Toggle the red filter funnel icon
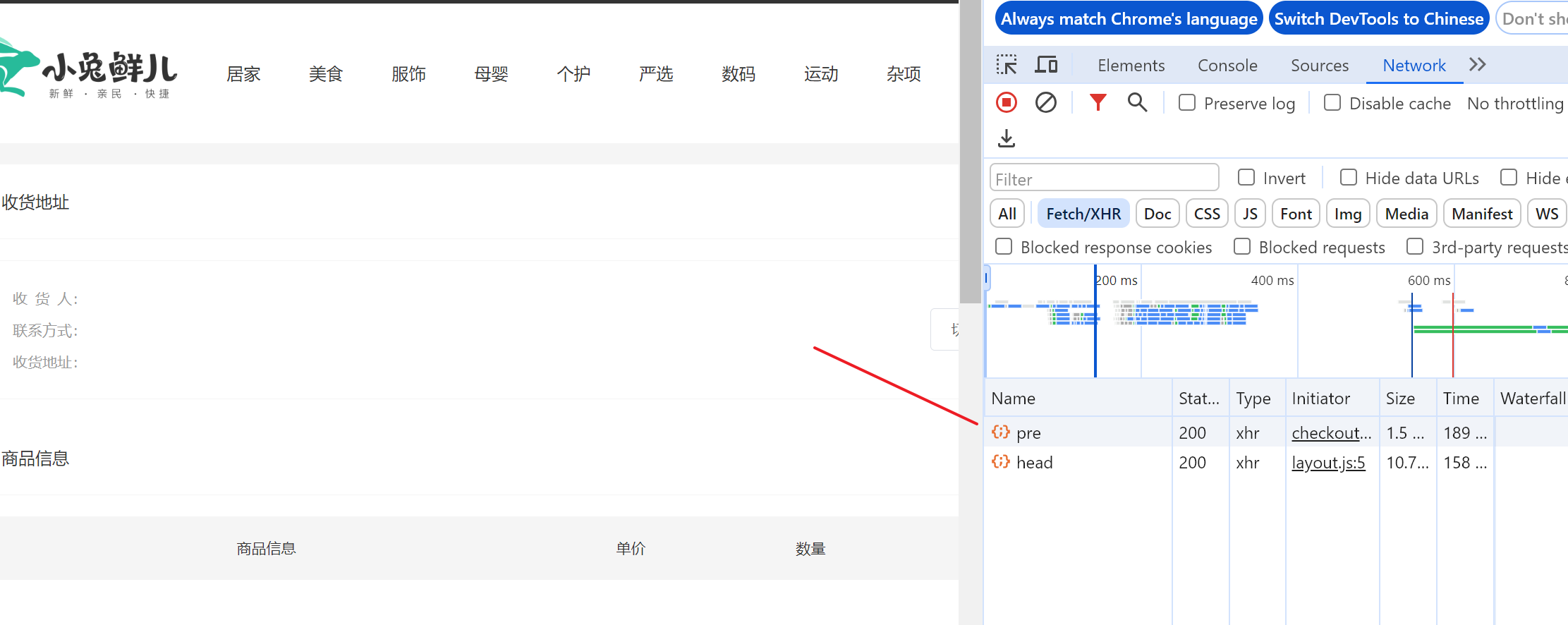The width and height of the screenshot is (1568, 625). [x=1098, y=103]
